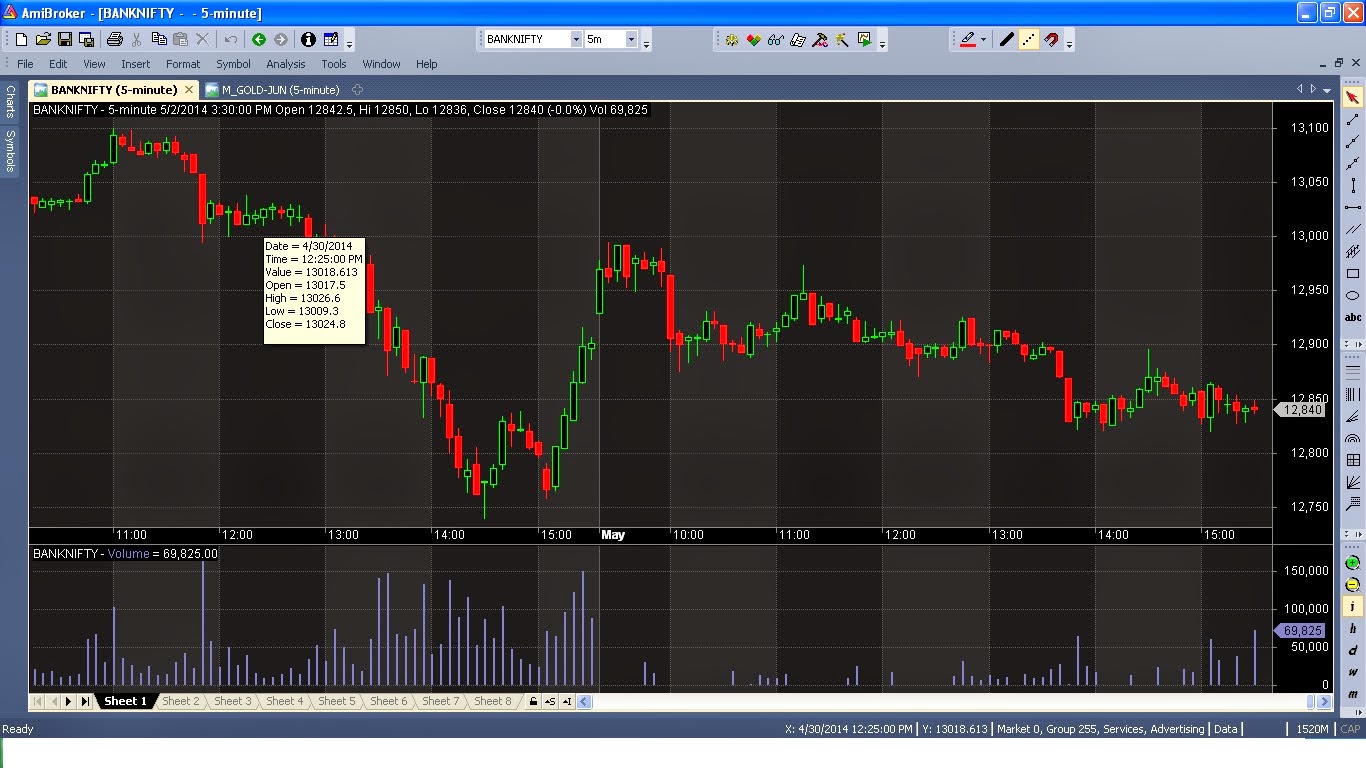Viewport: 1366px width, 768px height.
Task: Select the Sheet 8 tab
Action: click(x=493, y=701)
